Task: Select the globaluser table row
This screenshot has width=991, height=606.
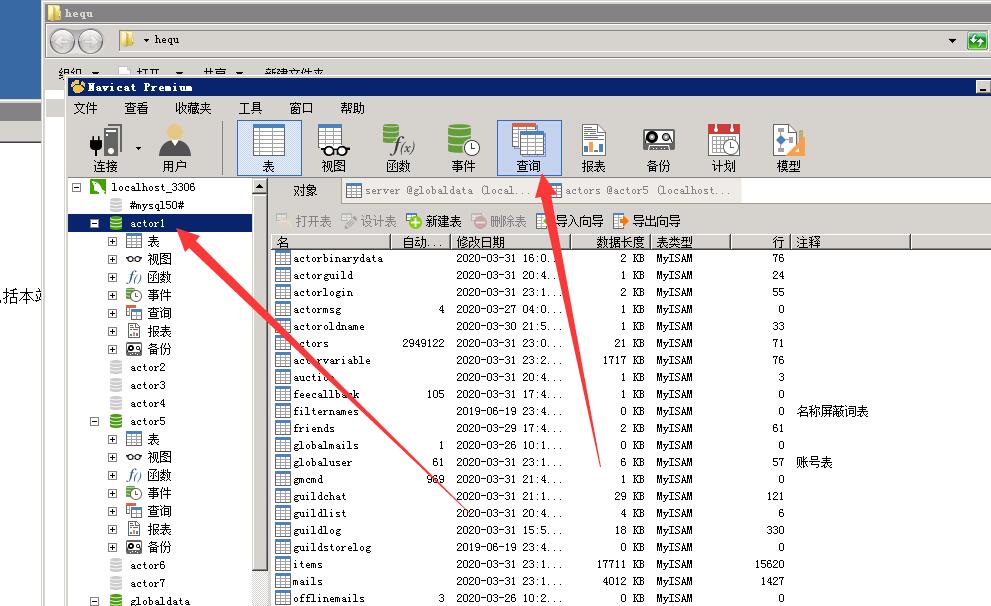Action: (322, 463)
